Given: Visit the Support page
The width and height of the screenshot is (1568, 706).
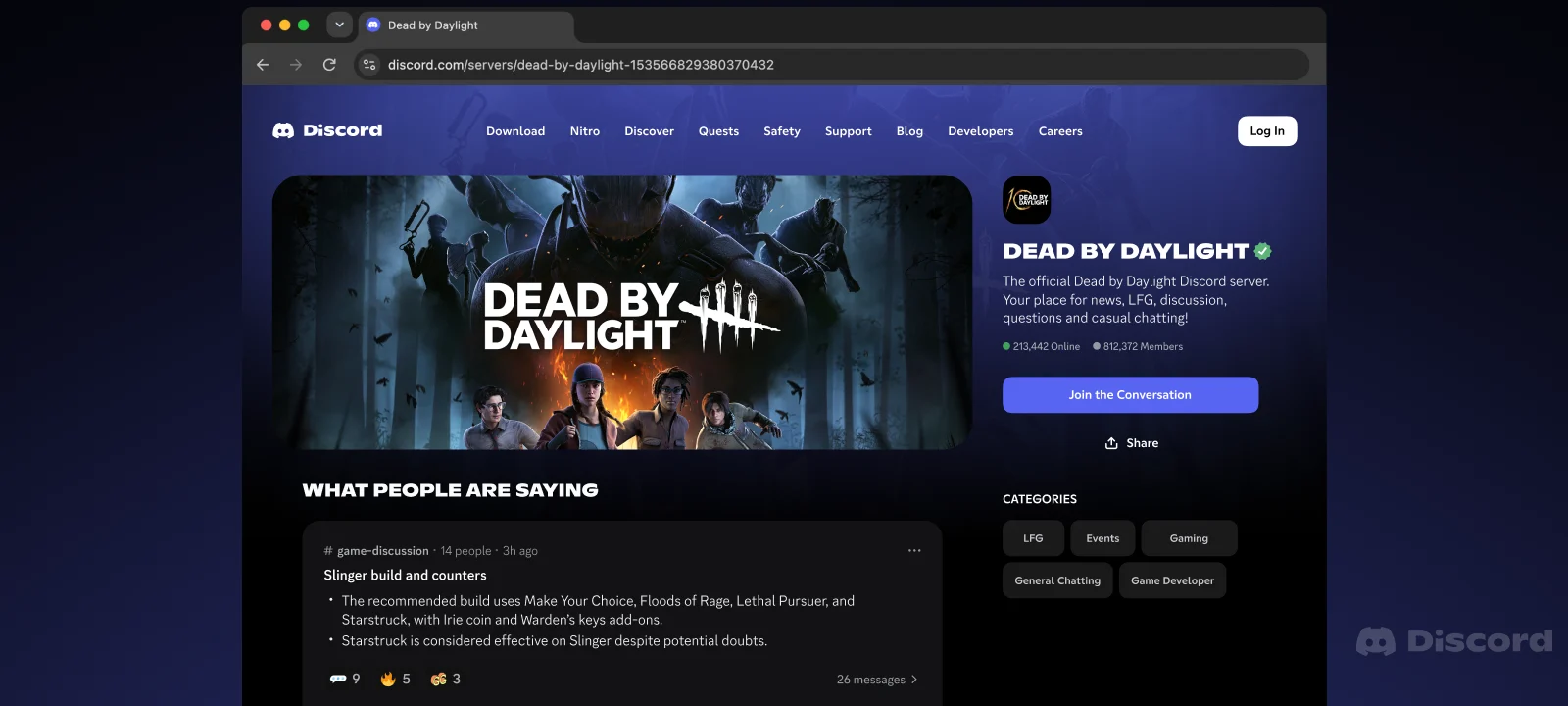Looking at the screenshot, I should coord(848,131).
